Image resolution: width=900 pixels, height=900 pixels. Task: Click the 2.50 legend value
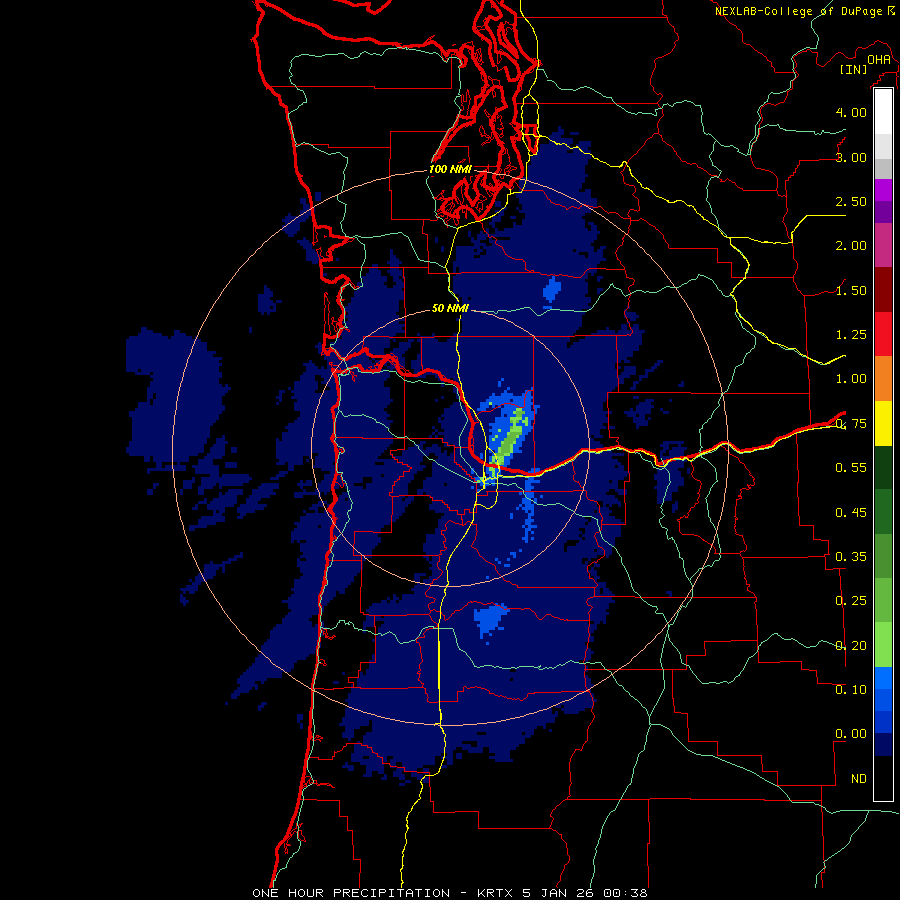(851, 201)
